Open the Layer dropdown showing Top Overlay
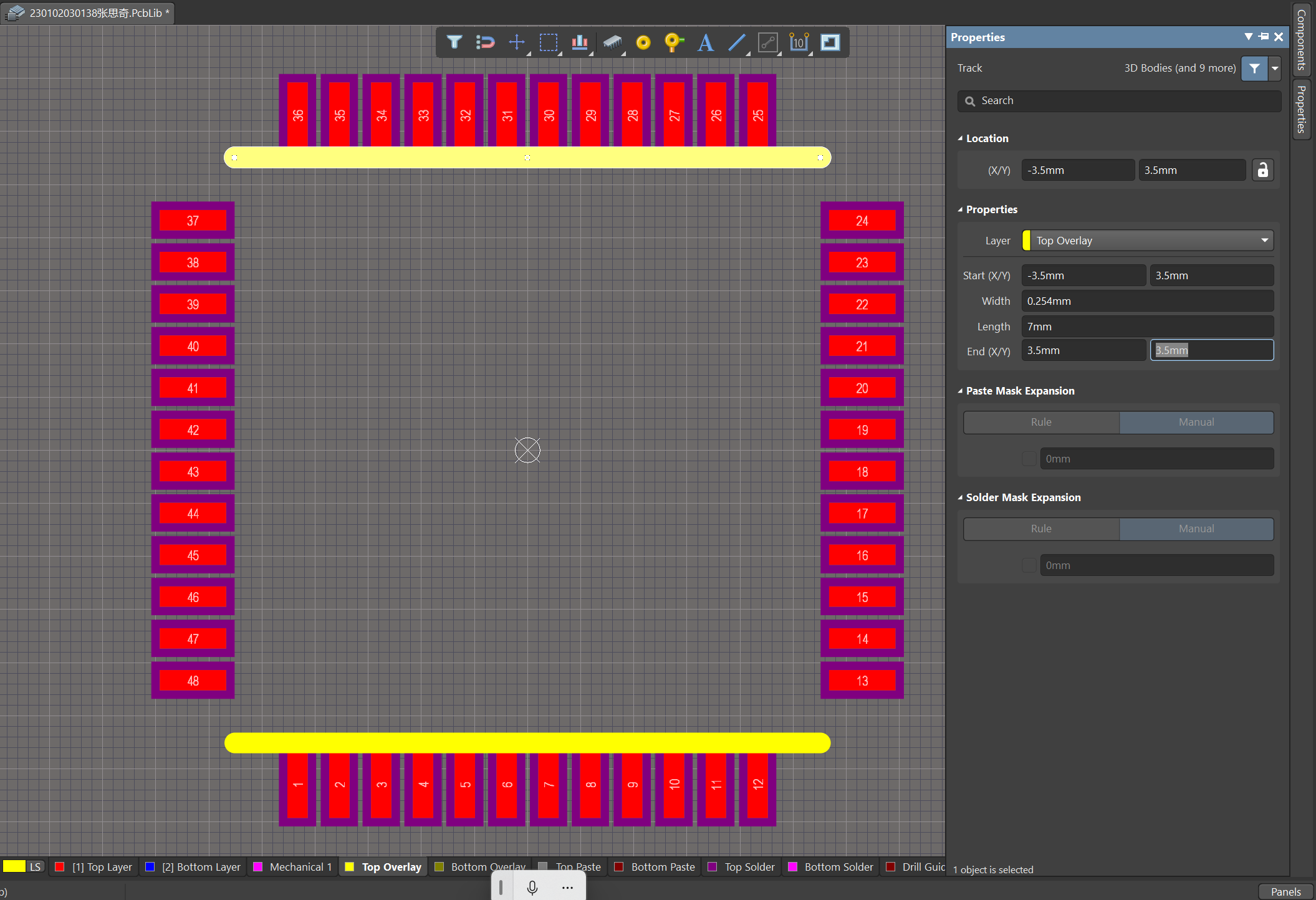This screenshot has width=1316, height=900. tap(1148, 241)
